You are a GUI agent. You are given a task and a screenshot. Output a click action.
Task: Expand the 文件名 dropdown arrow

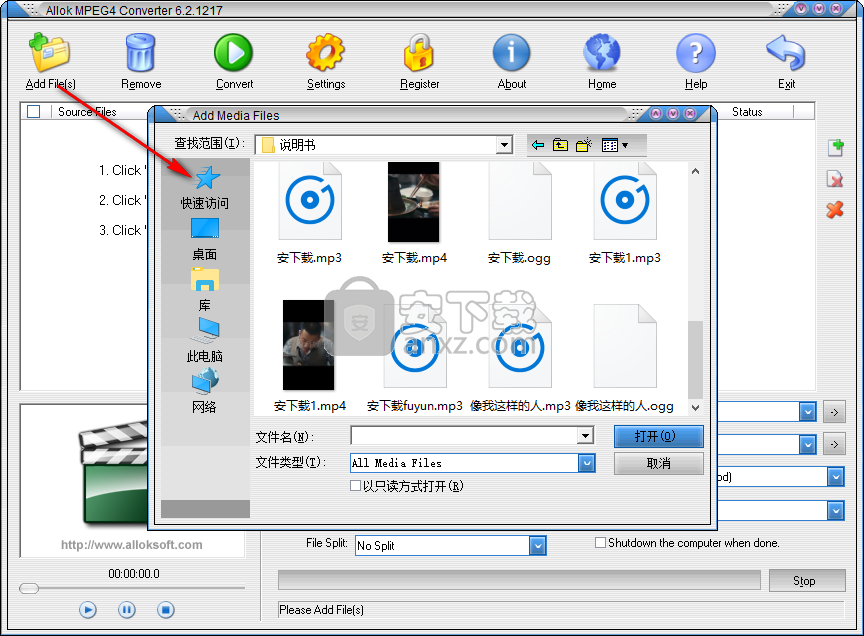coord(585,436)
